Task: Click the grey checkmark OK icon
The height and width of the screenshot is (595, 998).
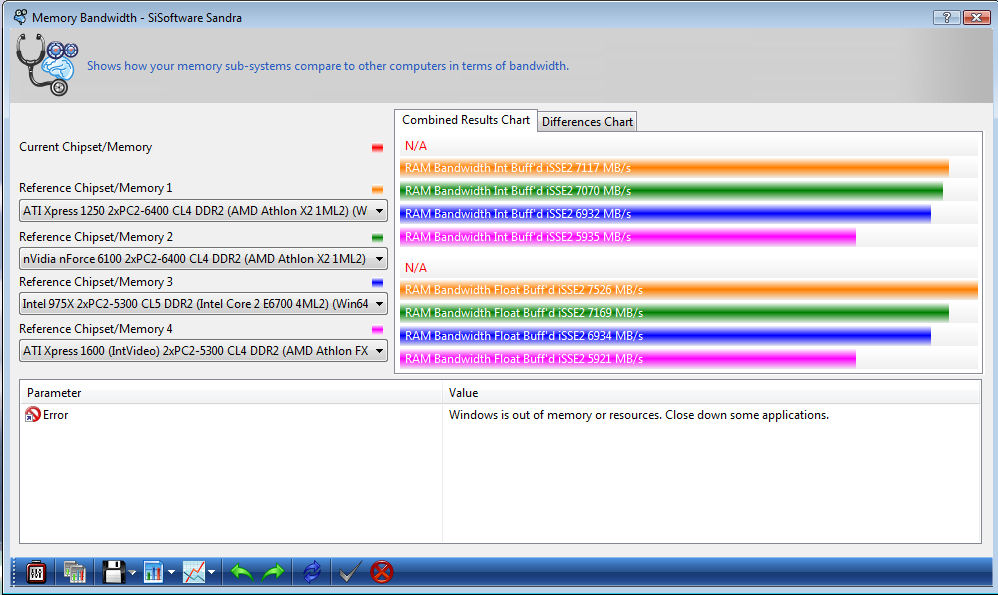Action: (349, 572)
